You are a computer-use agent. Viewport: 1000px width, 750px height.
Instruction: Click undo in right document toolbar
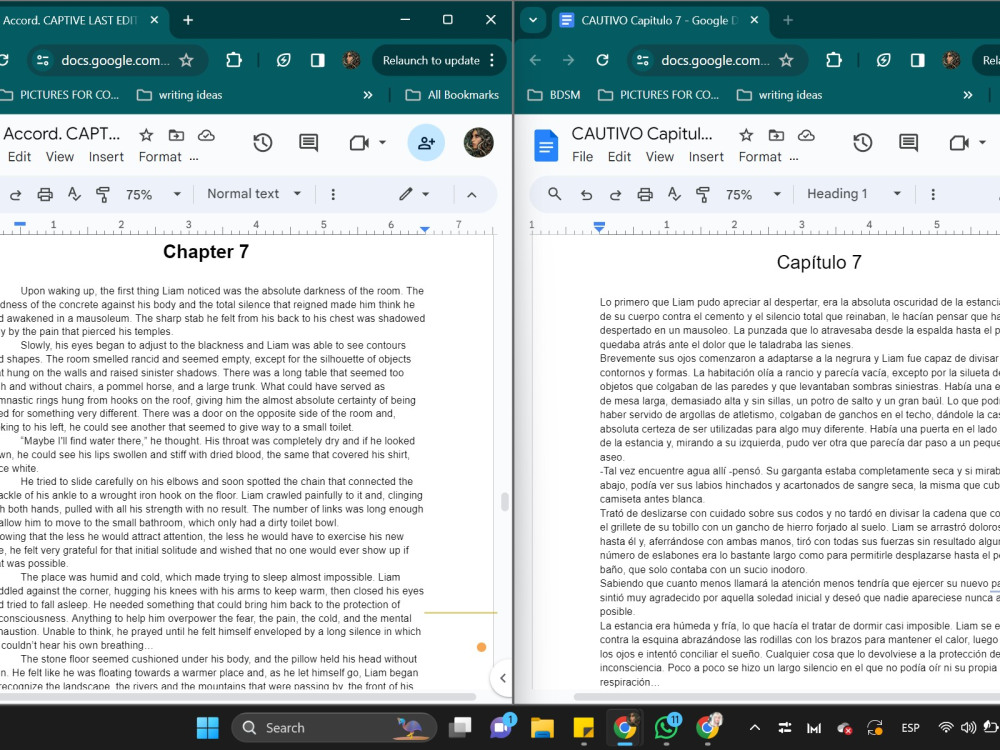pyautogui.click(x=586, y=195)
